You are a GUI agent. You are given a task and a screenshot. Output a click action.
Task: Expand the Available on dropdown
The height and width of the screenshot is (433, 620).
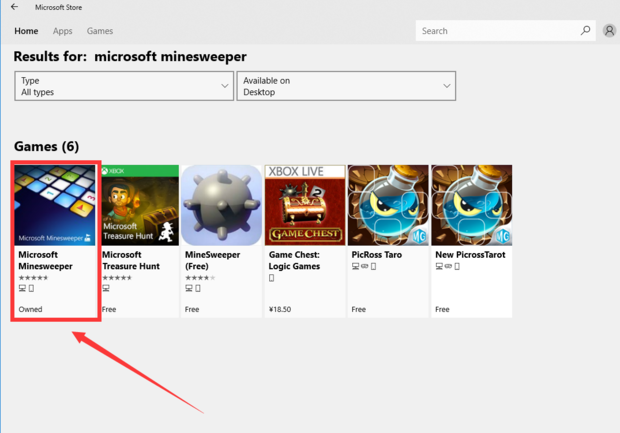(346, 86)
